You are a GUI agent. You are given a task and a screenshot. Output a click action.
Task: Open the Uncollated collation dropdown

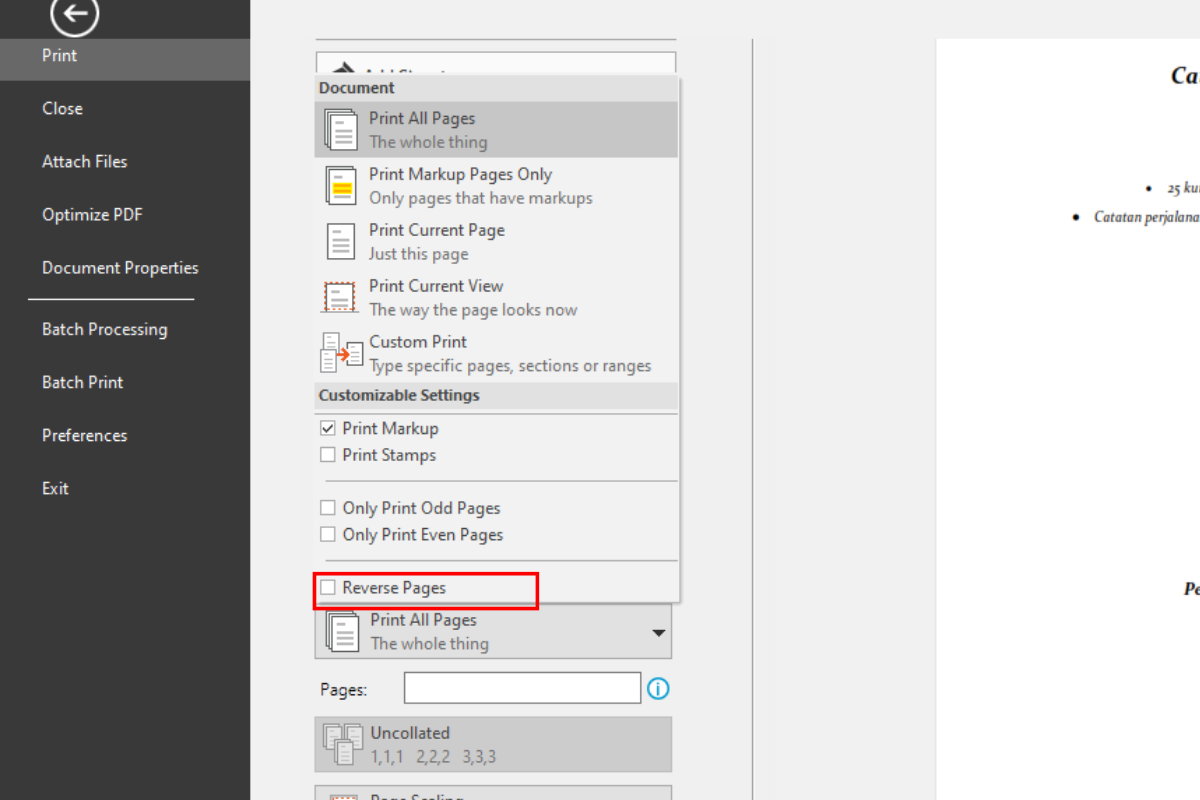coord(493,745)
